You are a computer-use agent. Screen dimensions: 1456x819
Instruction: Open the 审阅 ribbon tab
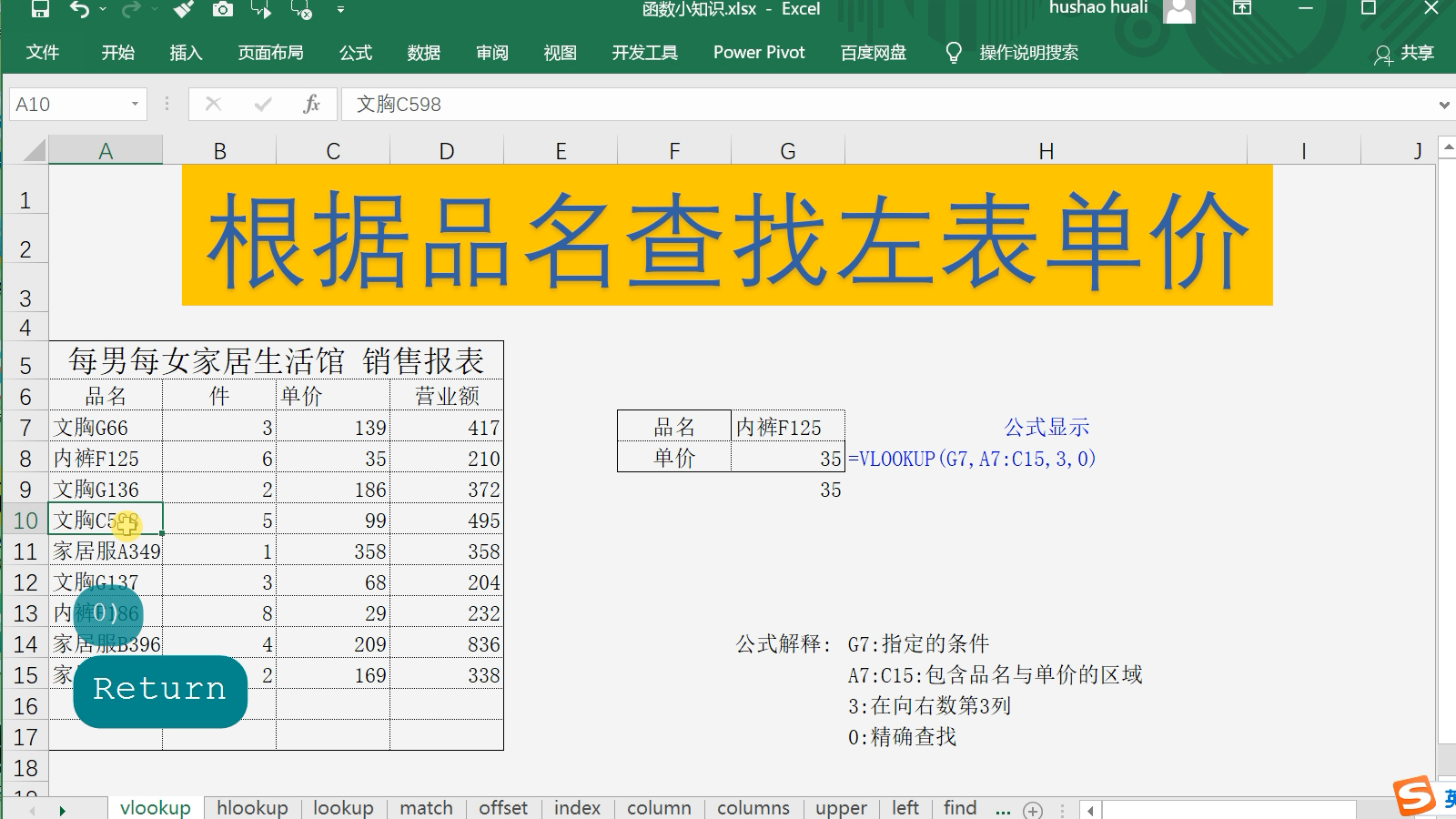pyautogui.click(x=492, y=53)
